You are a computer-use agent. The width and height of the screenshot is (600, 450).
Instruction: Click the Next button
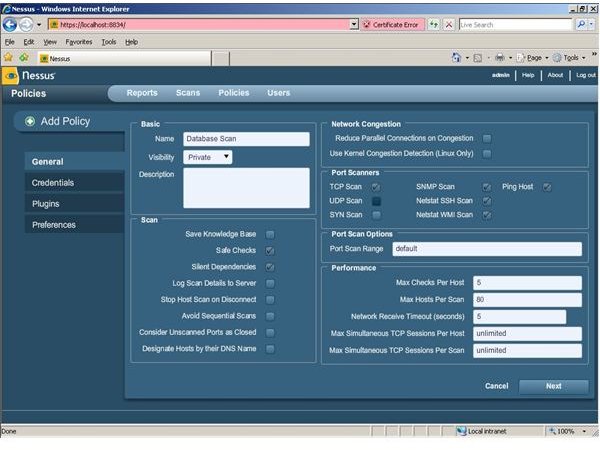pos(553,386)
